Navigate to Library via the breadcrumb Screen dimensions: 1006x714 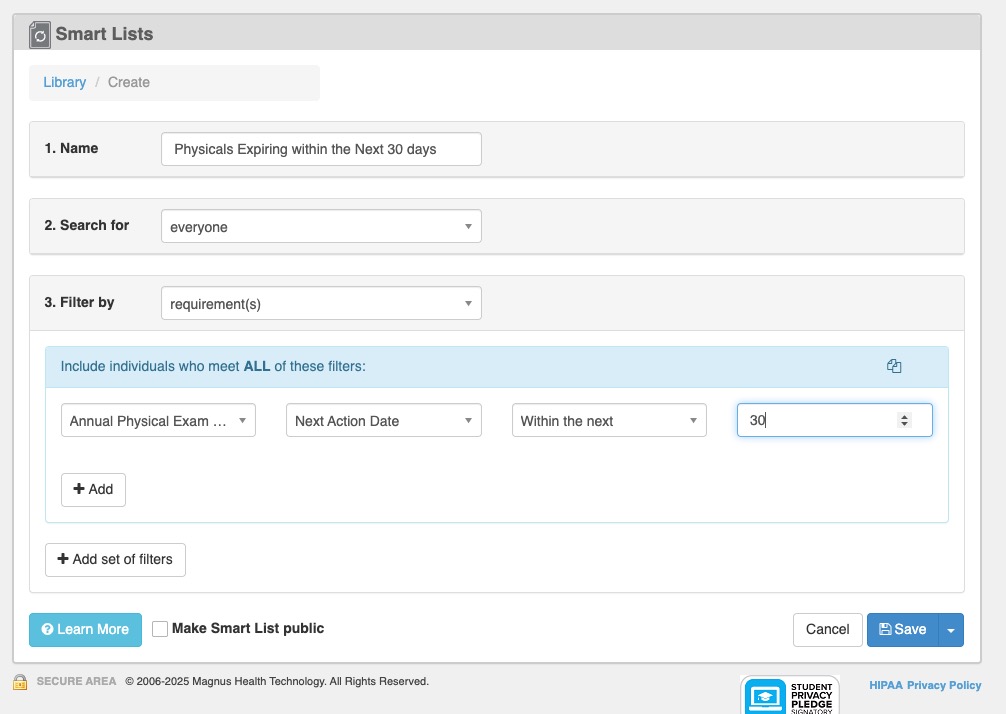(x=64, y=82)
